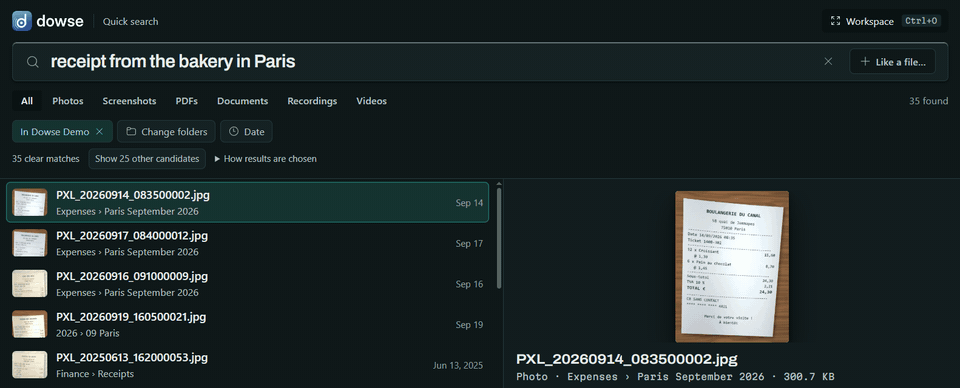
Task: Click the large receipt preview image
Action: pyautogui.click(x=732, y=267)
